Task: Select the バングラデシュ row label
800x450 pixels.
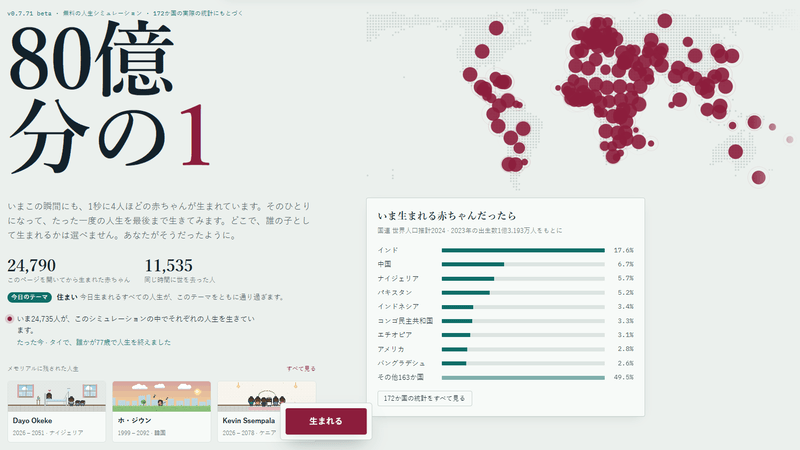Action: click(401, 363)
